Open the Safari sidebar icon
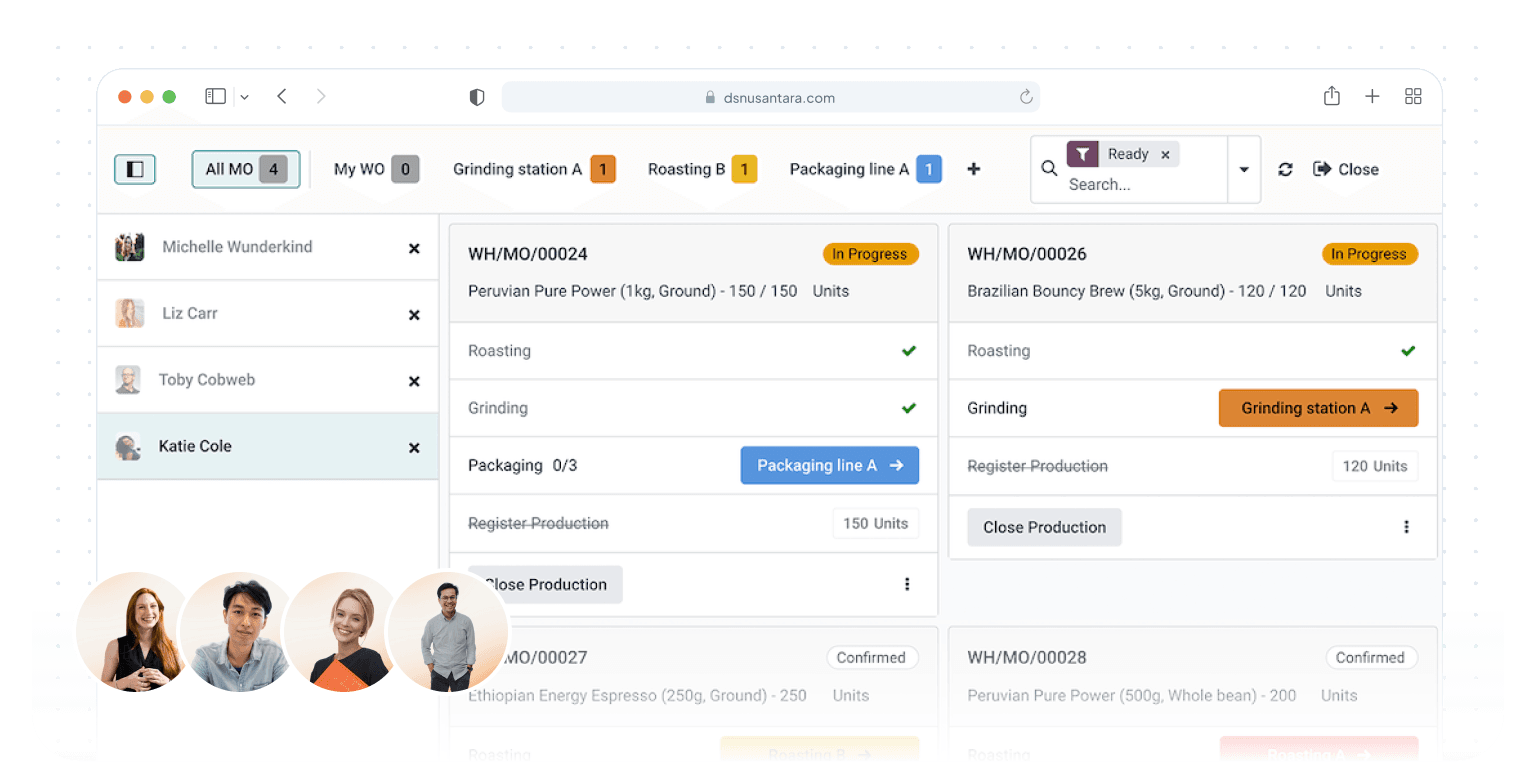This screenshot has width=1536, height=762. pos(216,96)
